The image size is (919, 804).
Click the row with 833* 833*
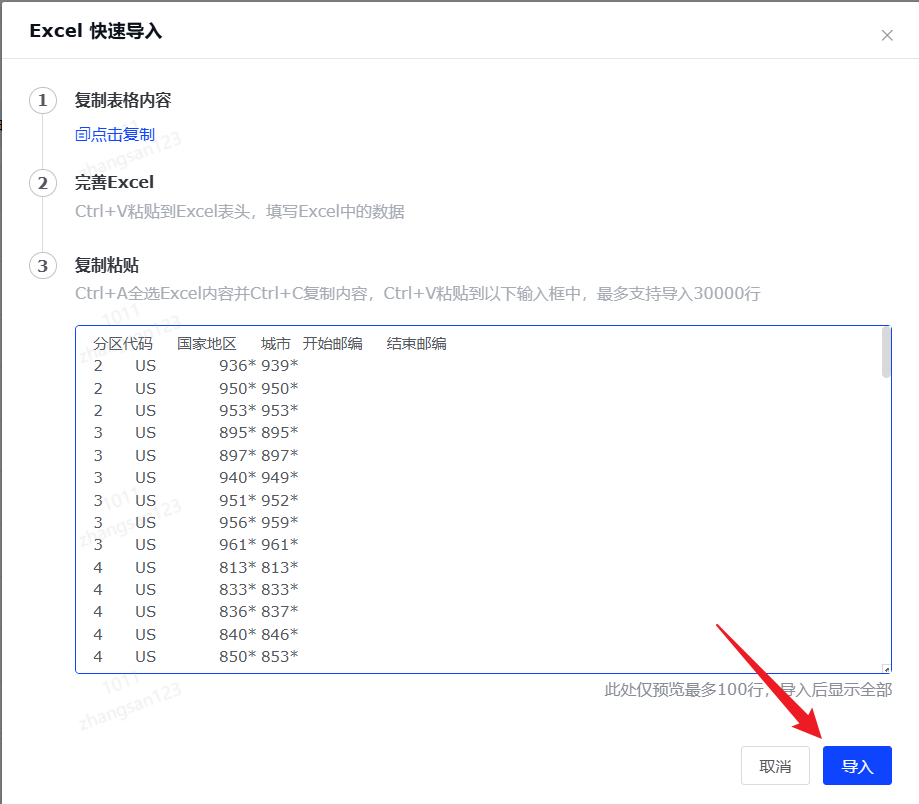(196, 590)
